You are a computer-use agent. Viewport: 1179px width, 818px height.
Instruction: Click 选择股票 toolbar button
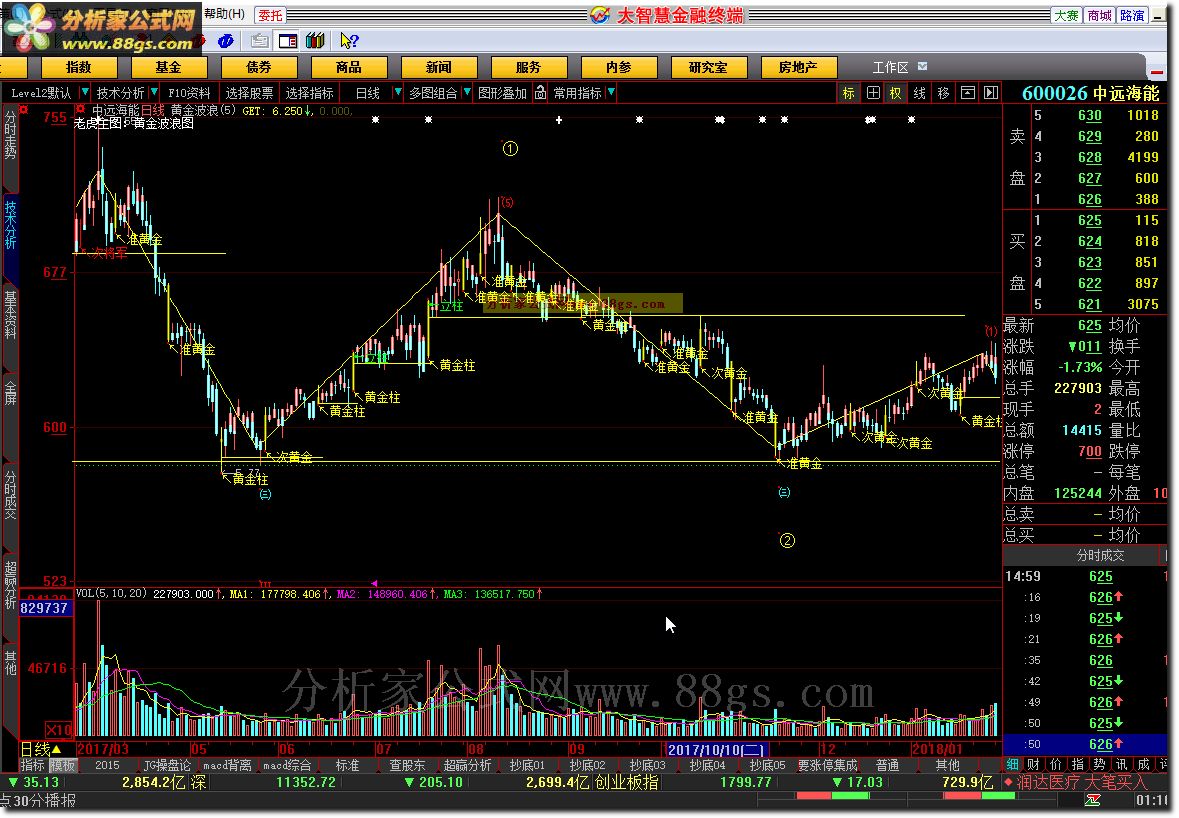point(250,92)
